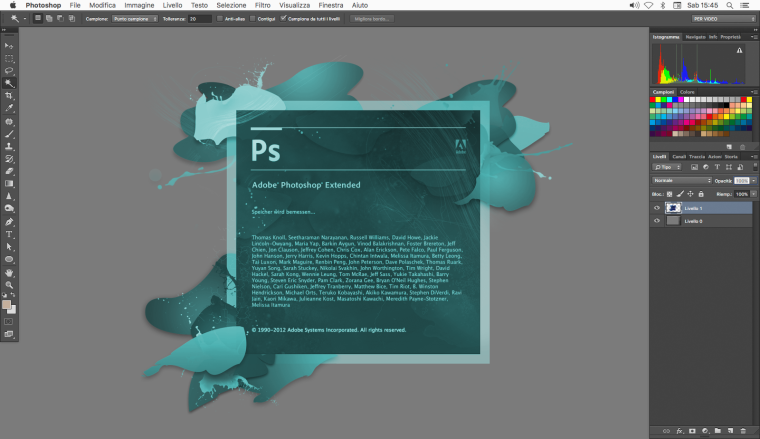Image resolution: width=760 pixels, height=439 pixels.
Task: Click Subtract from Selection mode icon
Action: tap(60, 18)
